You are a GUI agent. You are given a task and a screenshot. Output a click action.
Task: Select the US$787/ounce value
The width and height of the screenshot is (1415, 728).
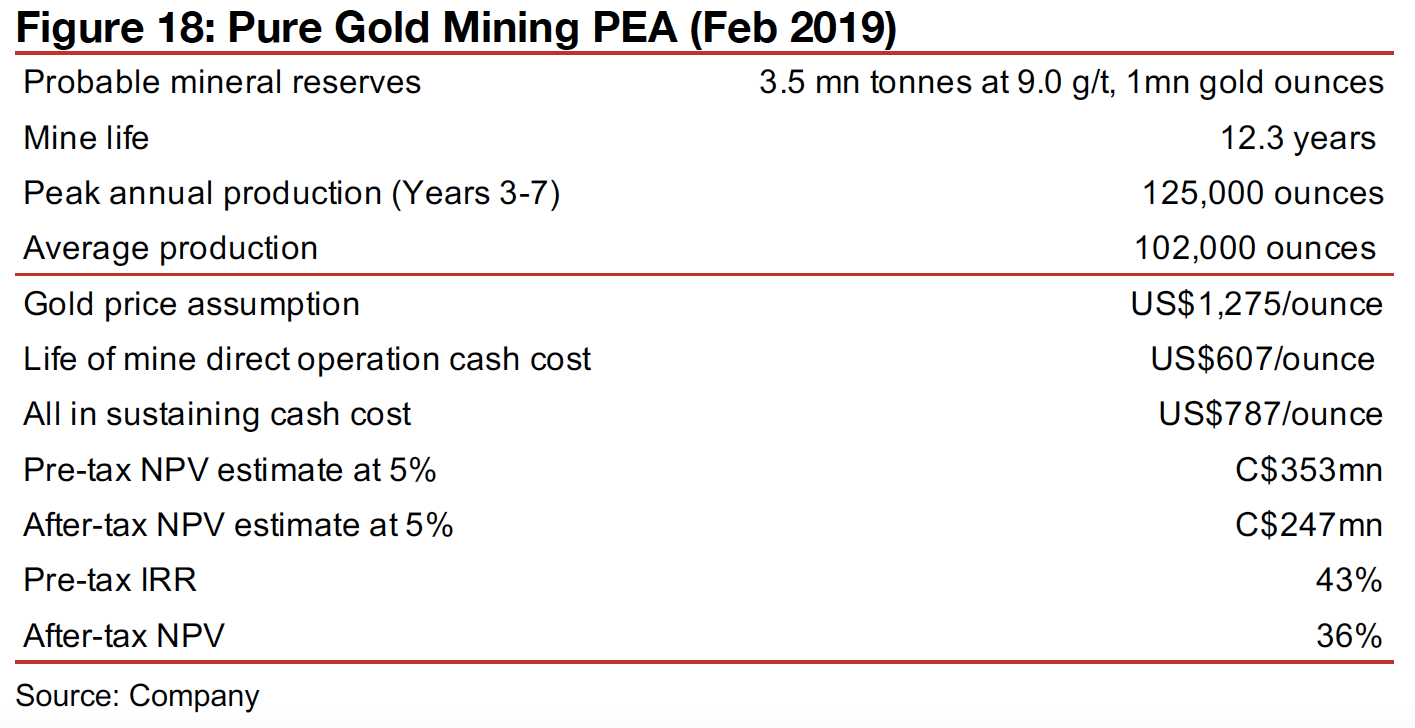click(x=1270, y=414)
